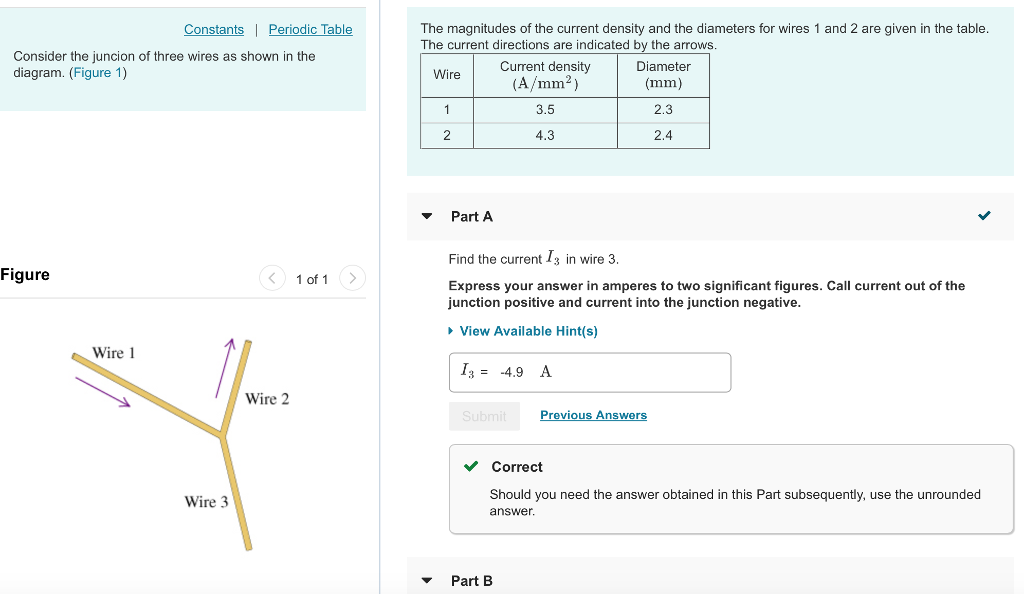Click the 1 of 1 page indicator

tap(312, 279)
